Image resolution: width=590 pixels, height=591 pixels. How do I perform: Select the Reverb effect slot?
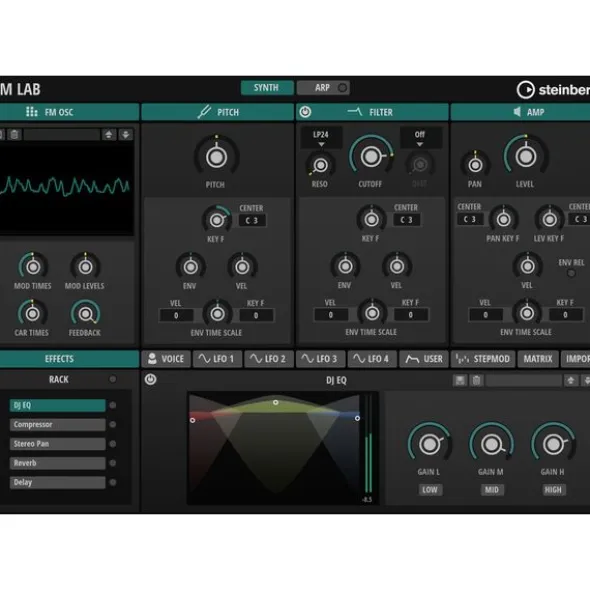point(58,463)
